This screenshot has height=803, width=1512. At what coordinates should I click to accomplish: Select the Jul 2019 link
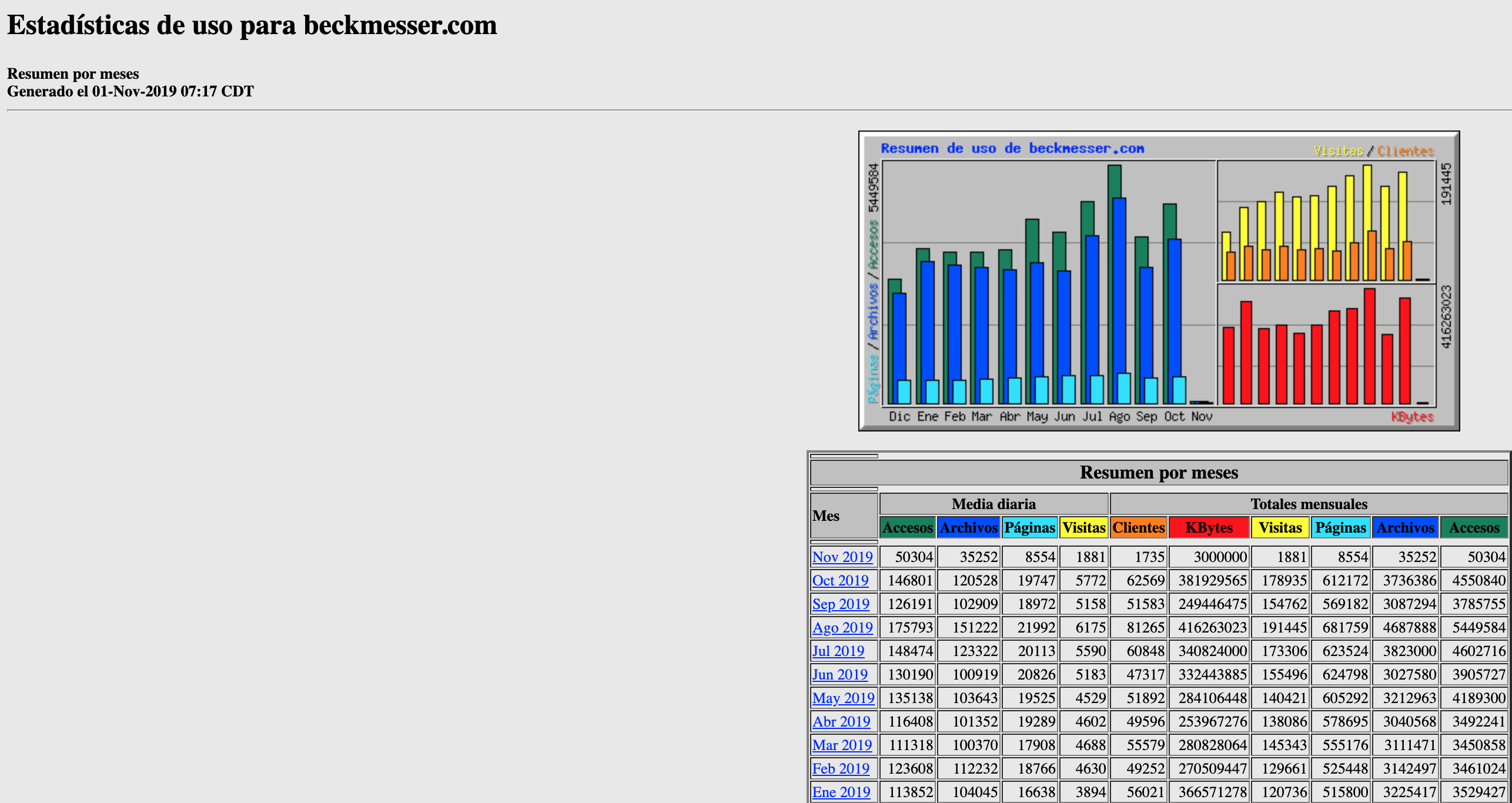pyautogui.click(x=838, y=651)
